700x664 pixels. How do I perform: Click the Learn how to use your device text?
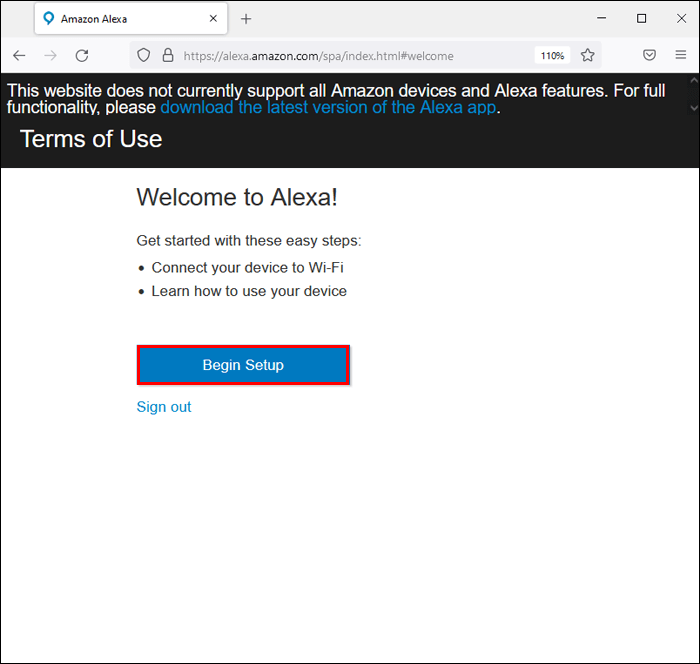(249, 291)
